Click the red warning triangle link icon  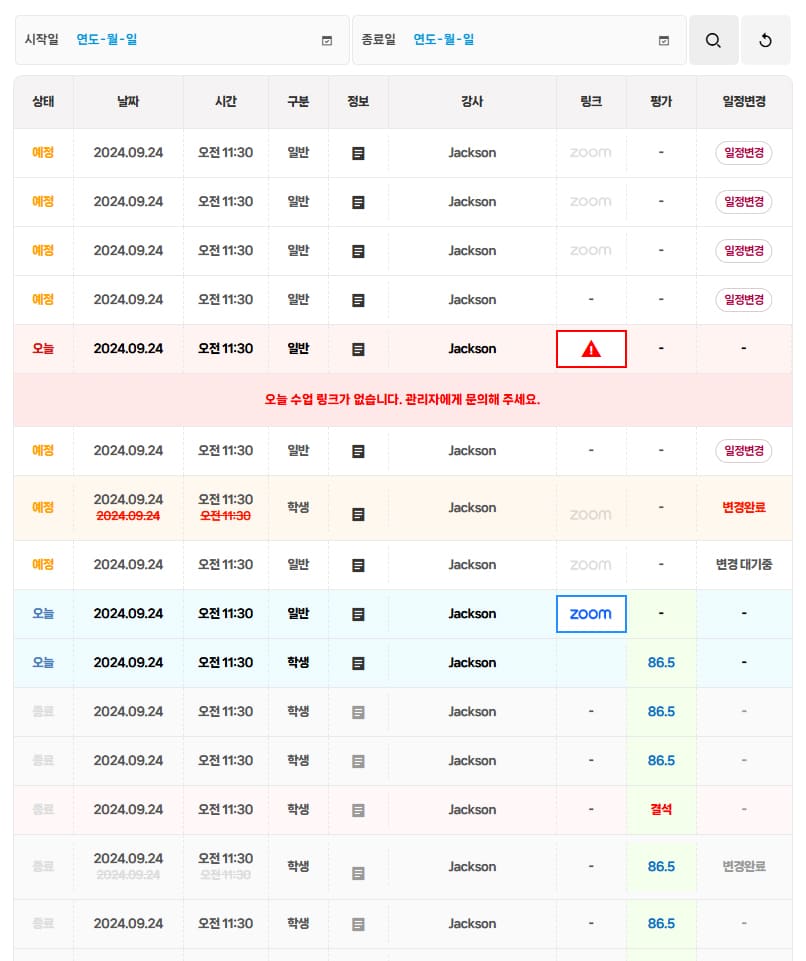[591, 349]
